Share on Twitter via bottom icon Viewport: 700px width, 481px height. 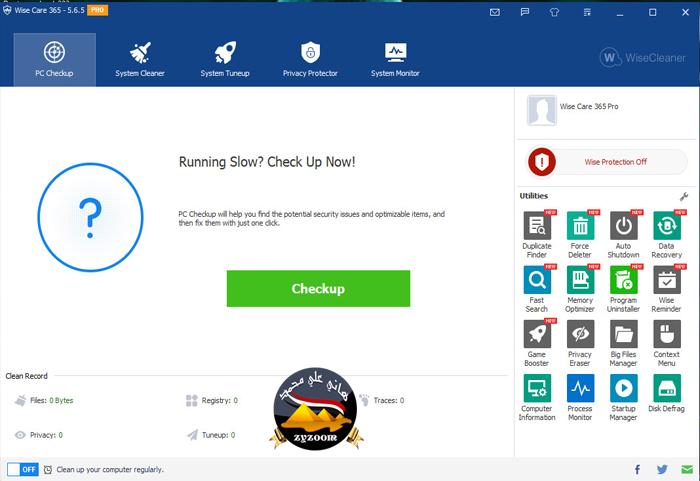pyautogui.click(x=662, y=469)
